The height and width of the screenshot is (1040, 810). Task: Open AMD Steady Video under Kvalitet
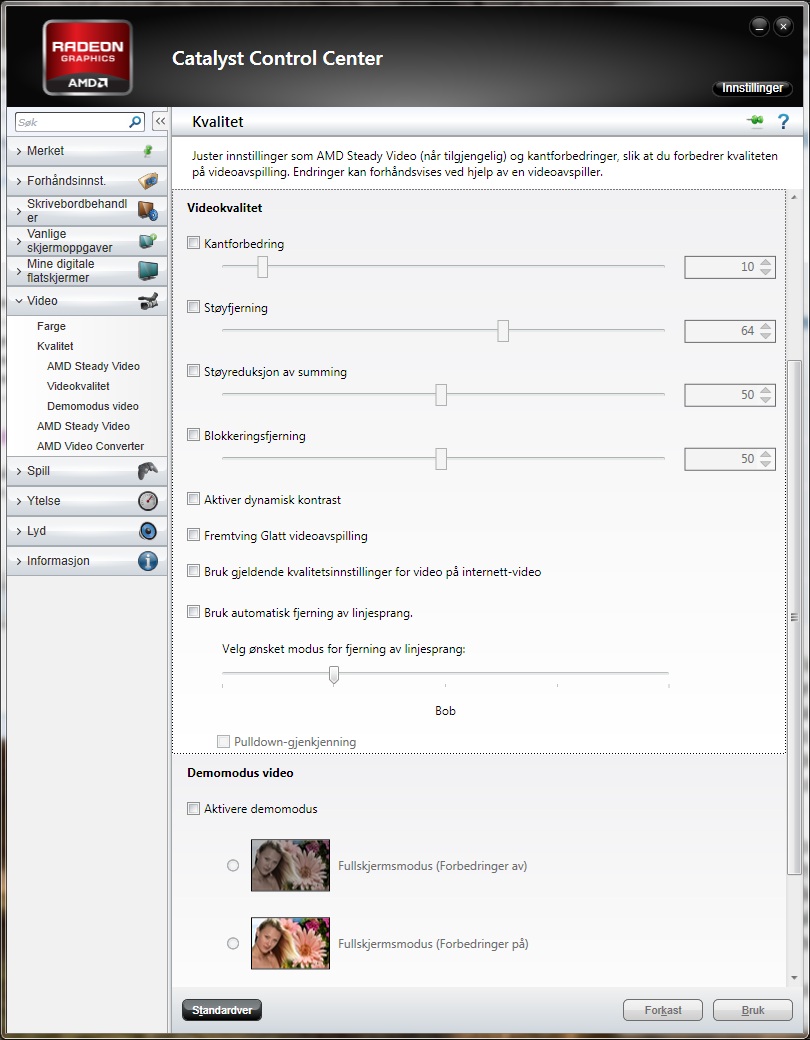point(93,366)
